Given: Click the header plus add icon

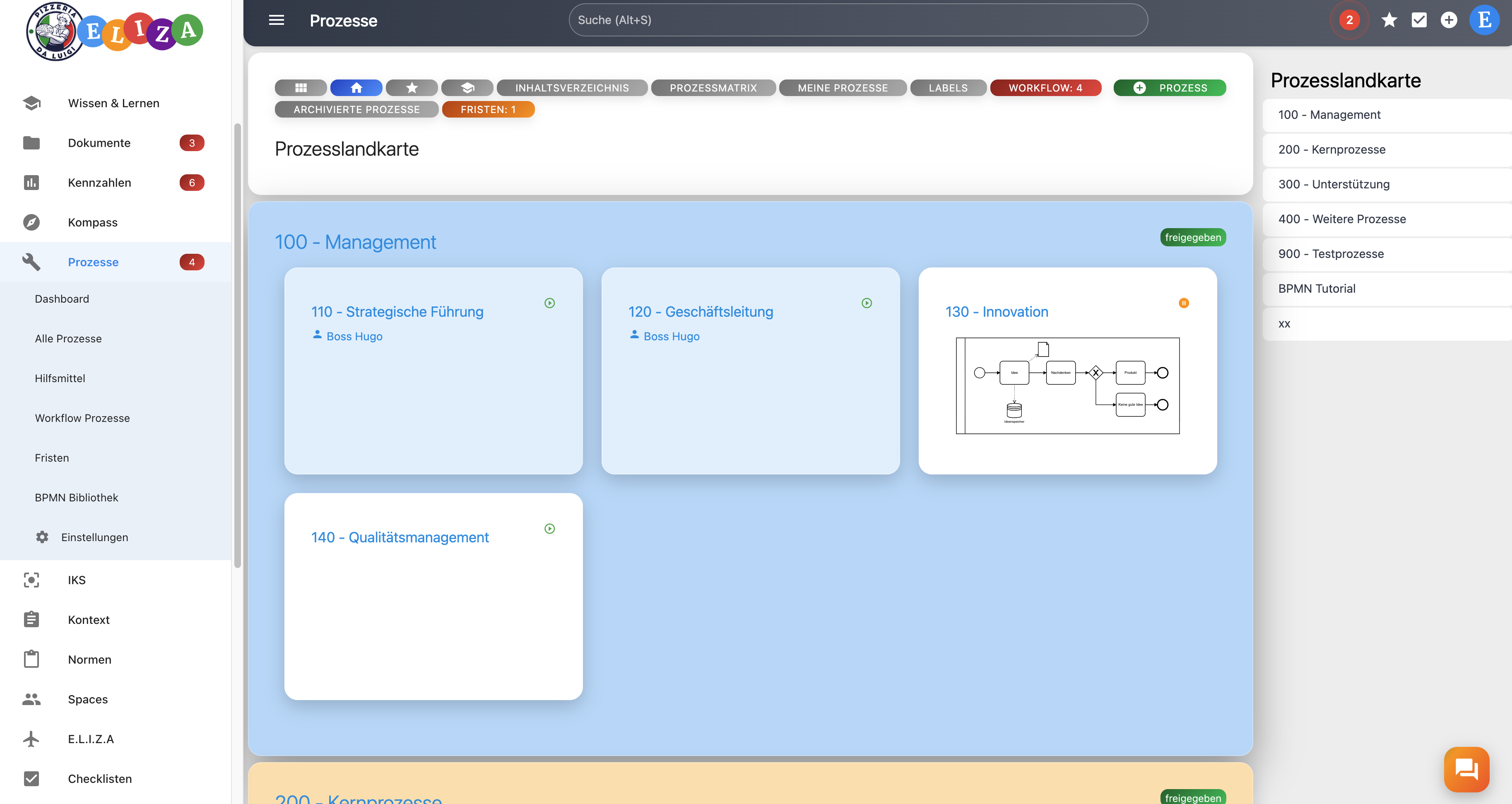Looking at the screenshot, I should point(1449,20).
